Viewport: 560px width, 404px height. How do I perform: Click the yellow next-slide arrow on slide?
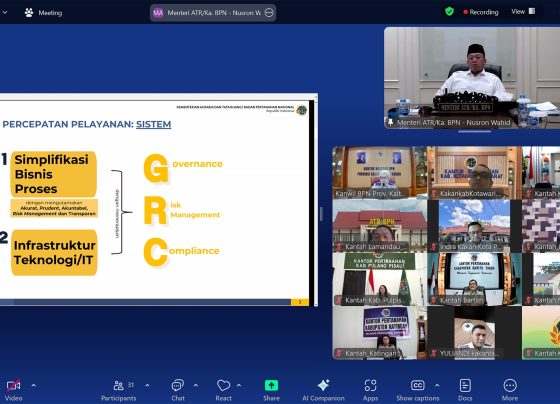300,302
